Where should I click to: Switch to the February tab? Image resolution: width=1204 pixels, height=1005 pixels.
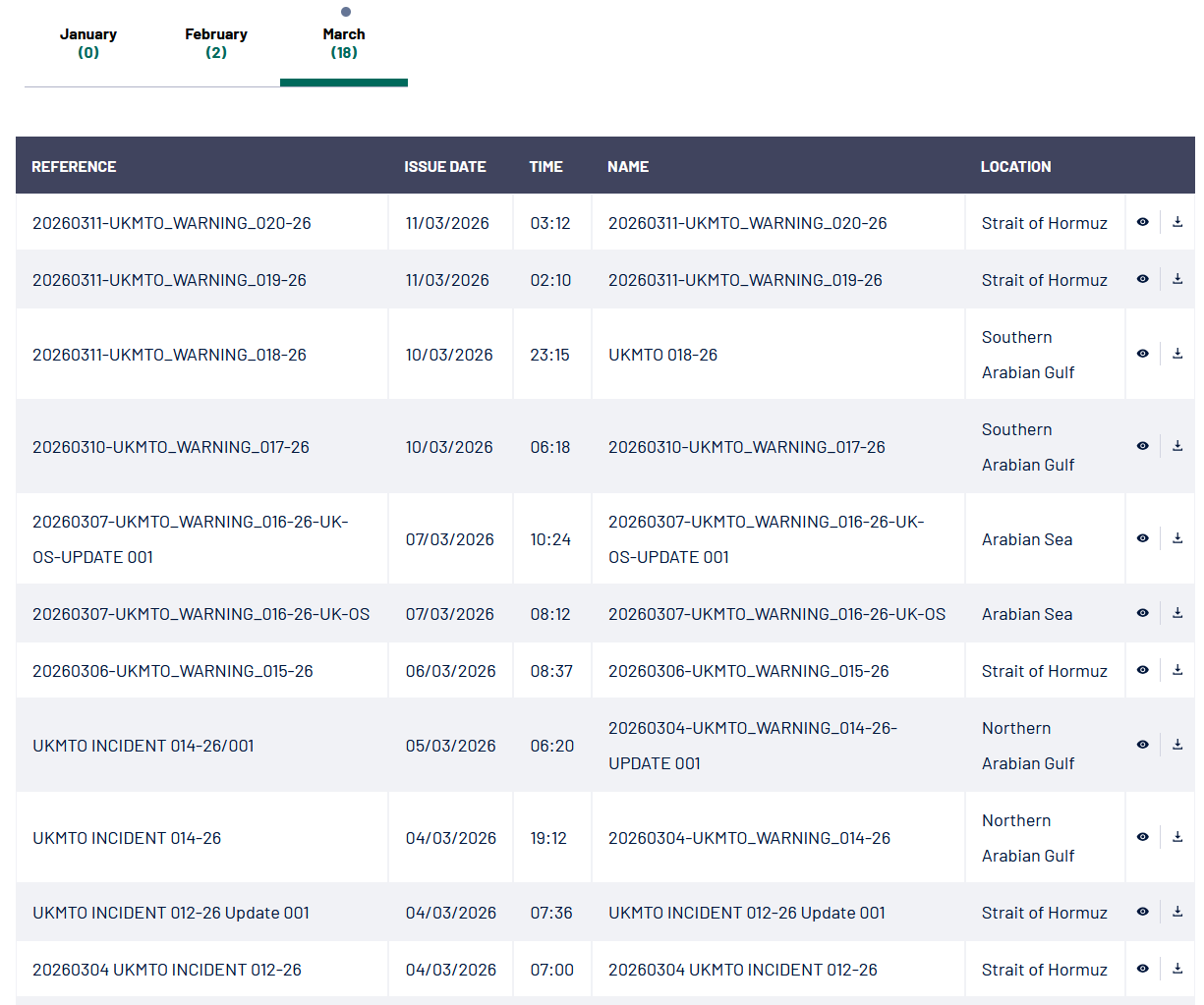point(216,43)
